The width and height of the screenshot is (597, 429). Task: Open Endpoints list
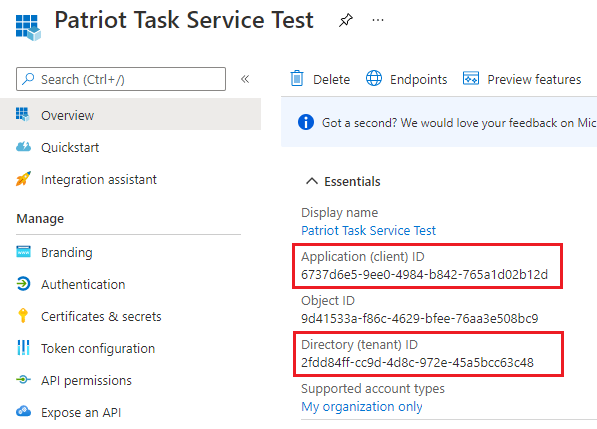click(x=418, y=79)
